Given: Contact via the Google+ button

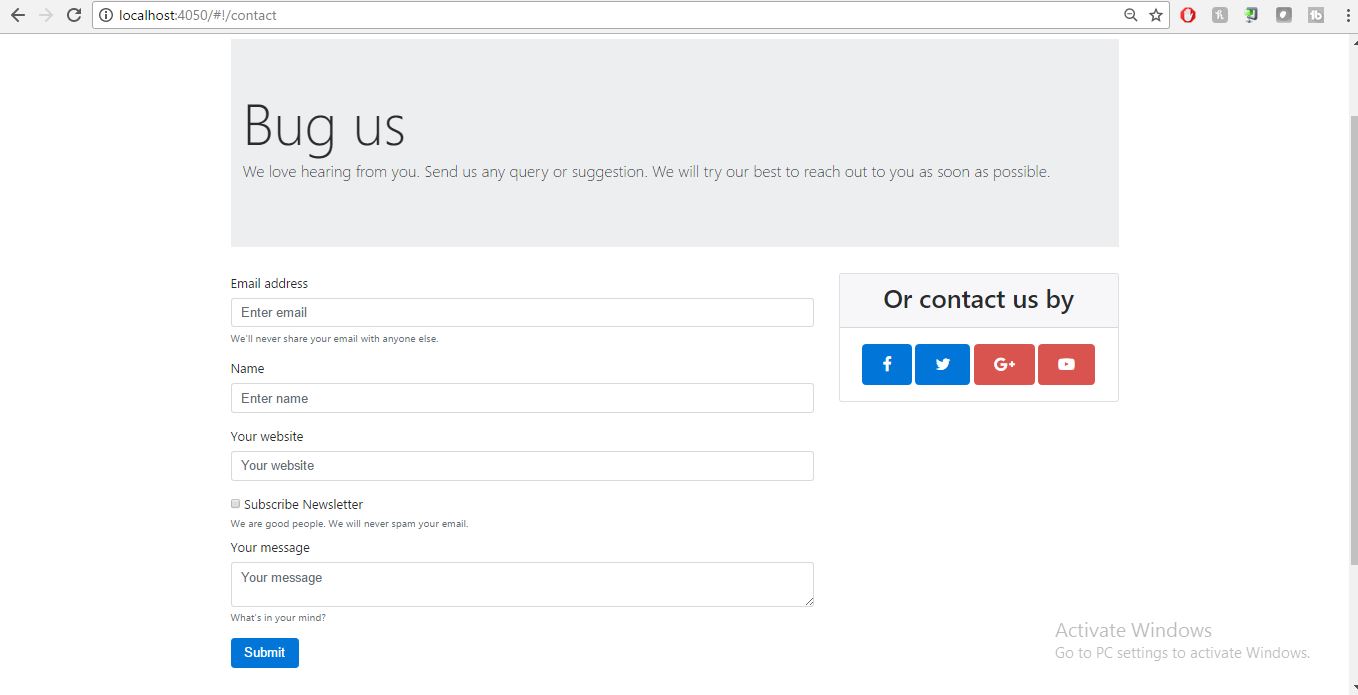Looking at the screenshot, I should click(1004, 365).
